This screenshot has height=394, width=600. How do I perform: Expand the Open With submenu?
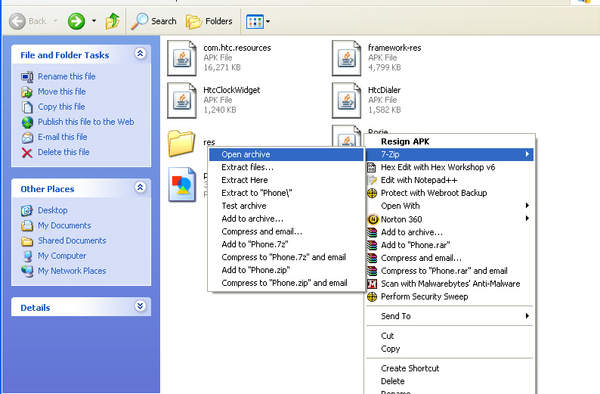click(450, 206)
